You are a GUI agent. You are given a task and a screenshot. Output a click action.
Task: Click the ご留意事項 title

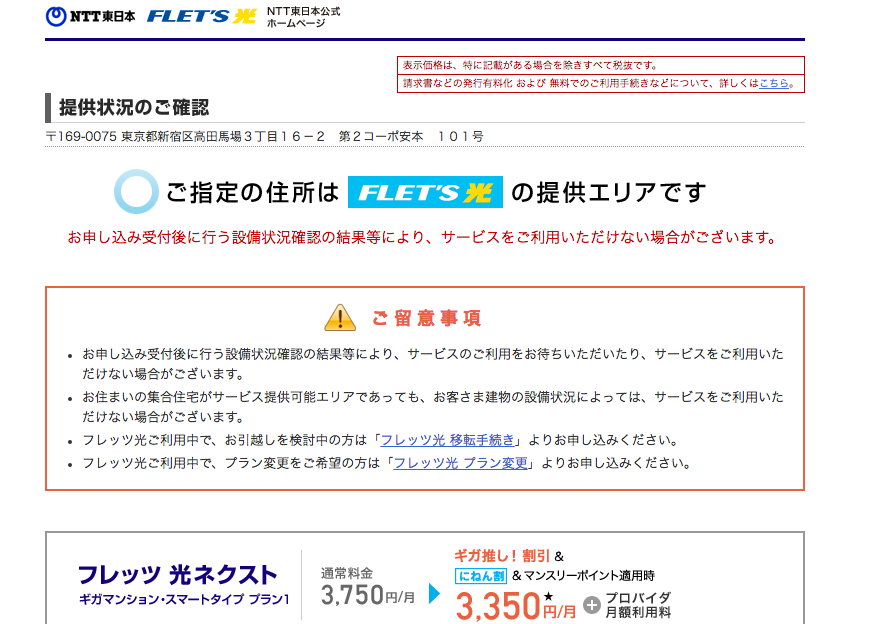pos(426,318)
